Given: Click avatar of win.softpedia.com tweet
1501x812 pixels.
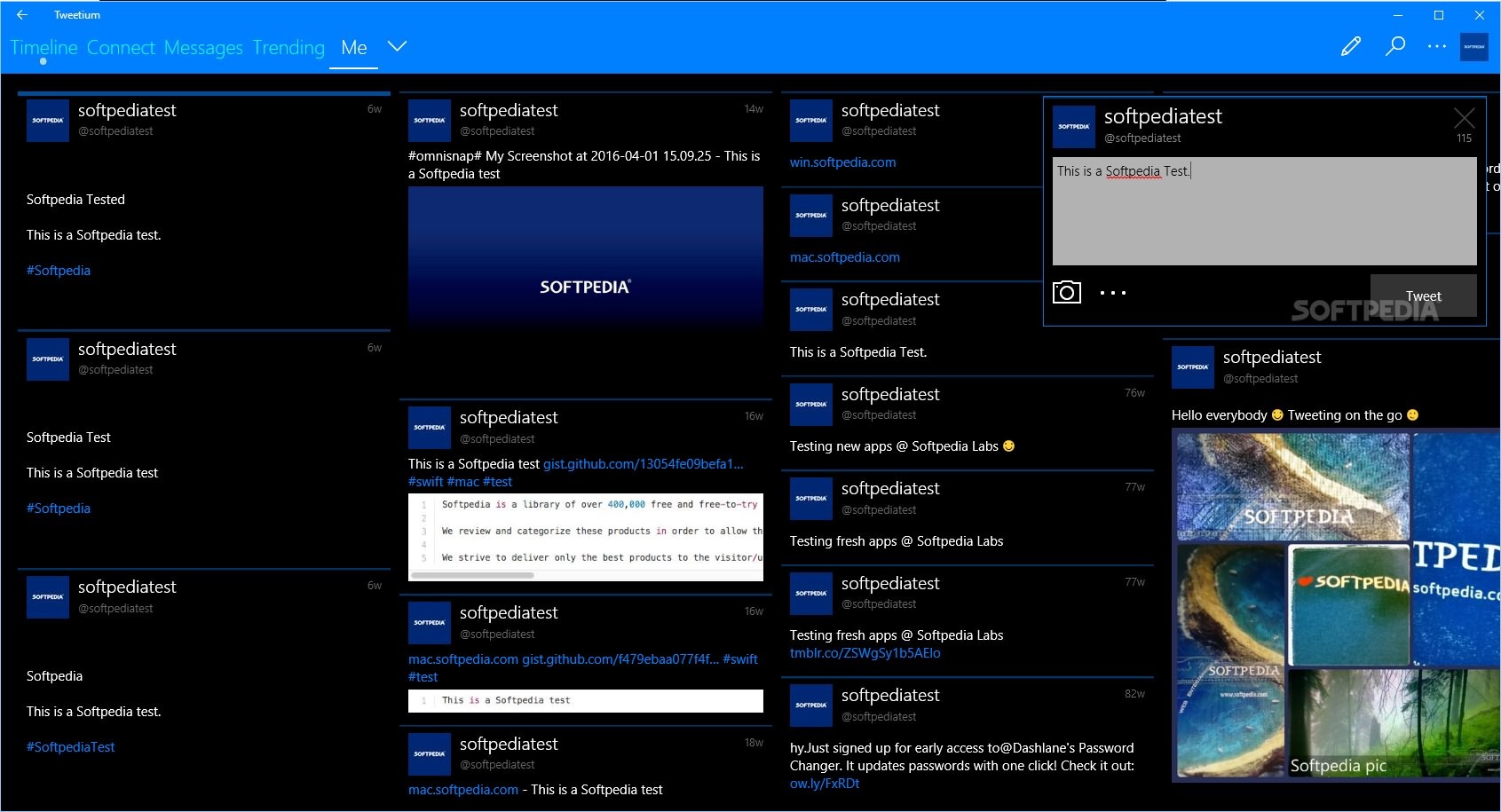Looking at the screenshot, I should pos(811,121).
